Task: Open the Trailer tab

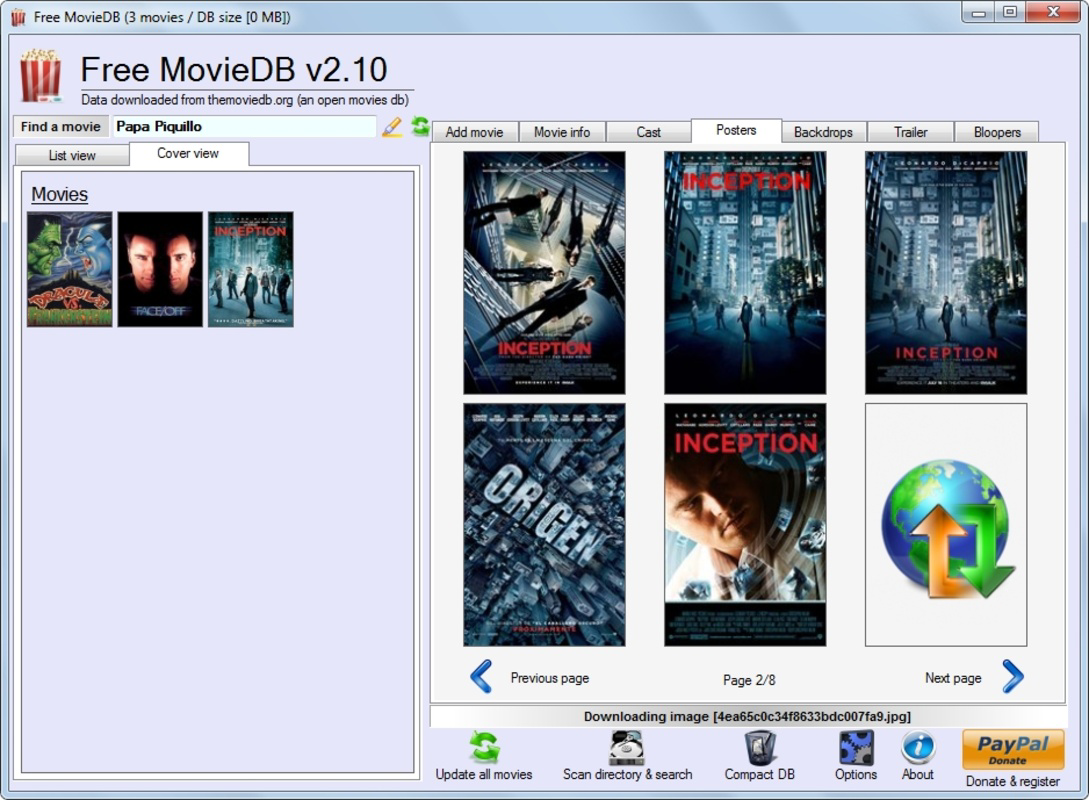Action: point(911,132)
